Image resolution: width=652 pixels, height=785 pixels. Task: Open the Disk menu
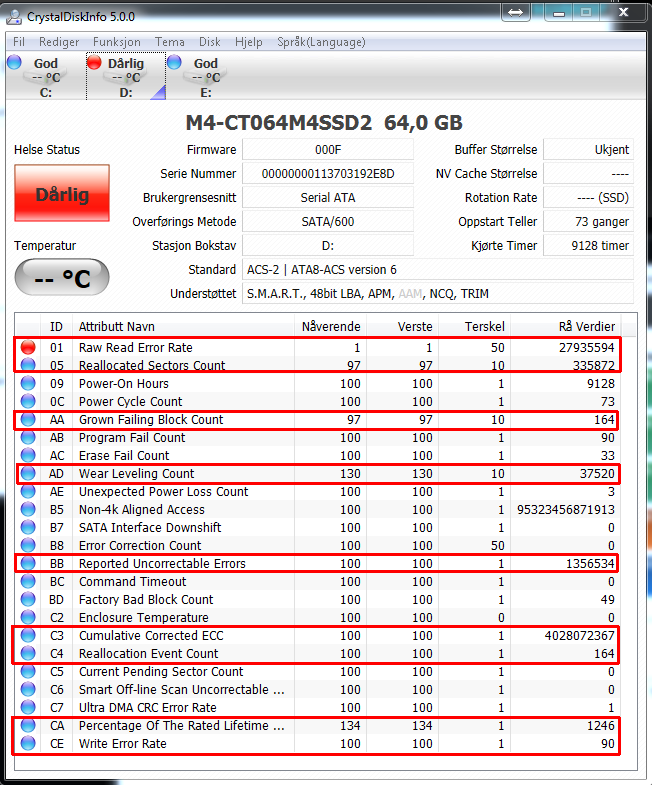pos(210,42)
